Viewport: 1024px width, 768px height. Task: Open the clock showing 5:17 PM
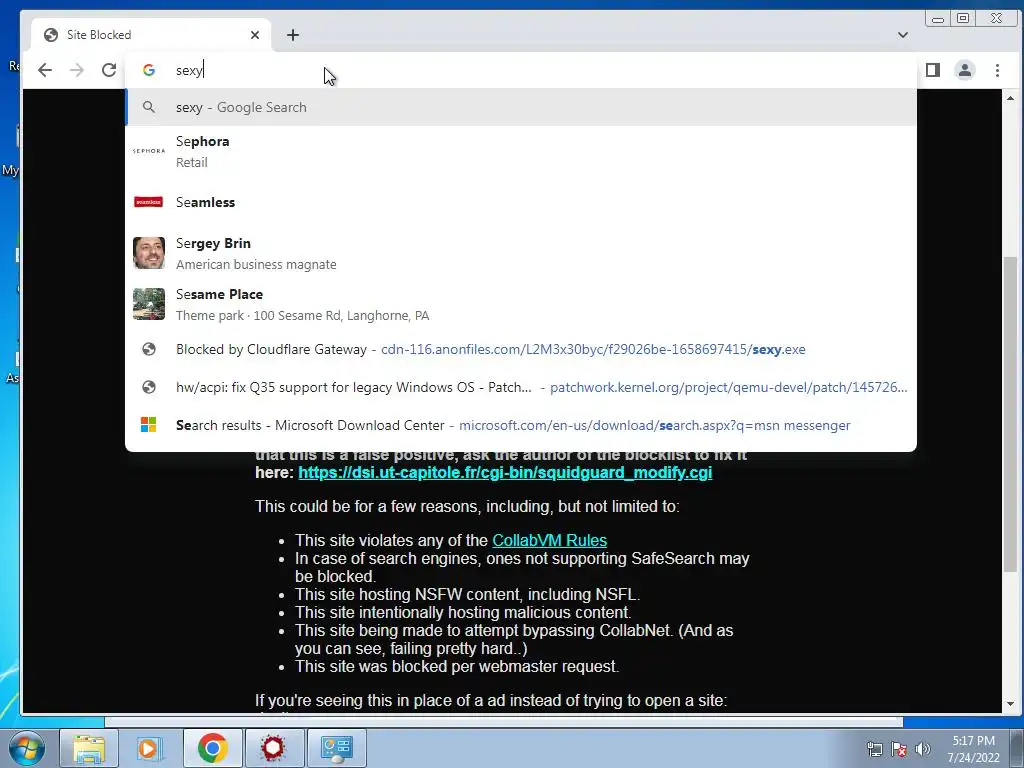973,748
